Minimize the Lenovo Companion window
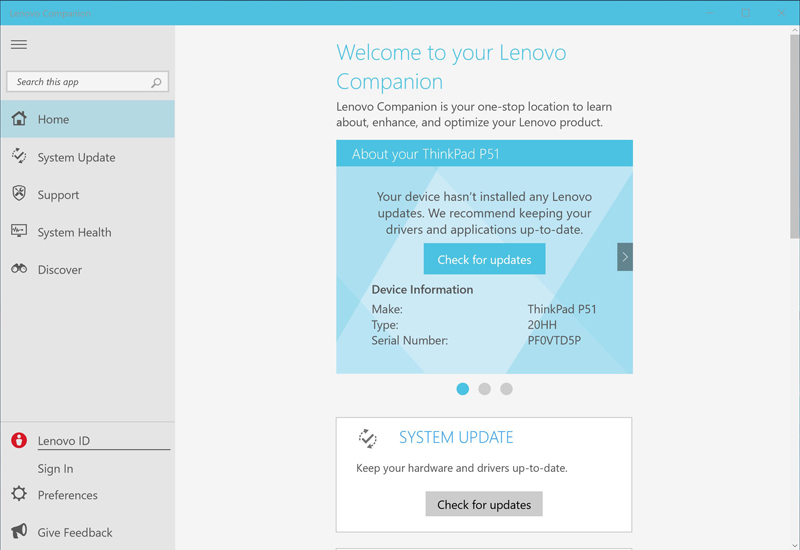Viewport: 800px width, 550px height. (x=710, y=13)
